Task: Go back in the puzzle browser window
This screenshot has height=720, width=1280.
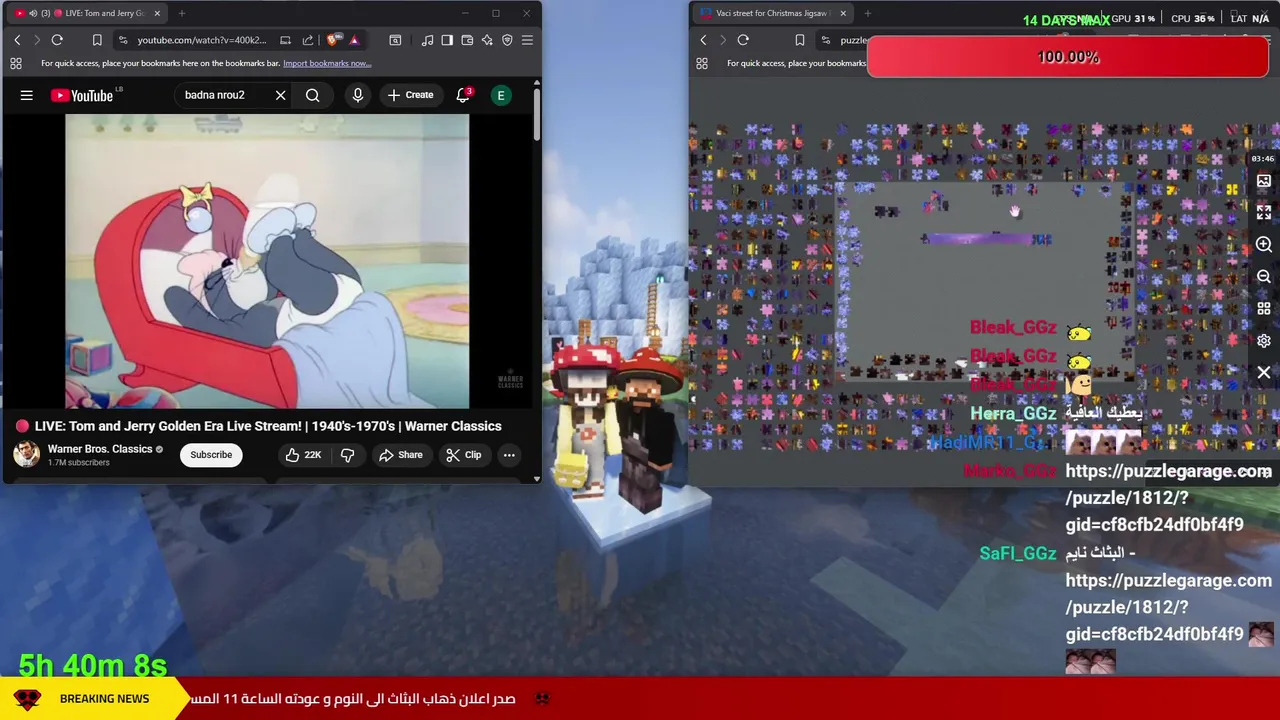Action: coord(703,40)
